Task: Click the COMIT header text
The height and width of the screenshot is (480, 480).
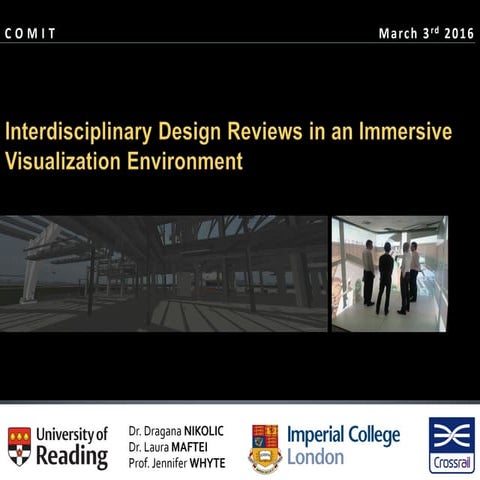Action: coord(30,34)
